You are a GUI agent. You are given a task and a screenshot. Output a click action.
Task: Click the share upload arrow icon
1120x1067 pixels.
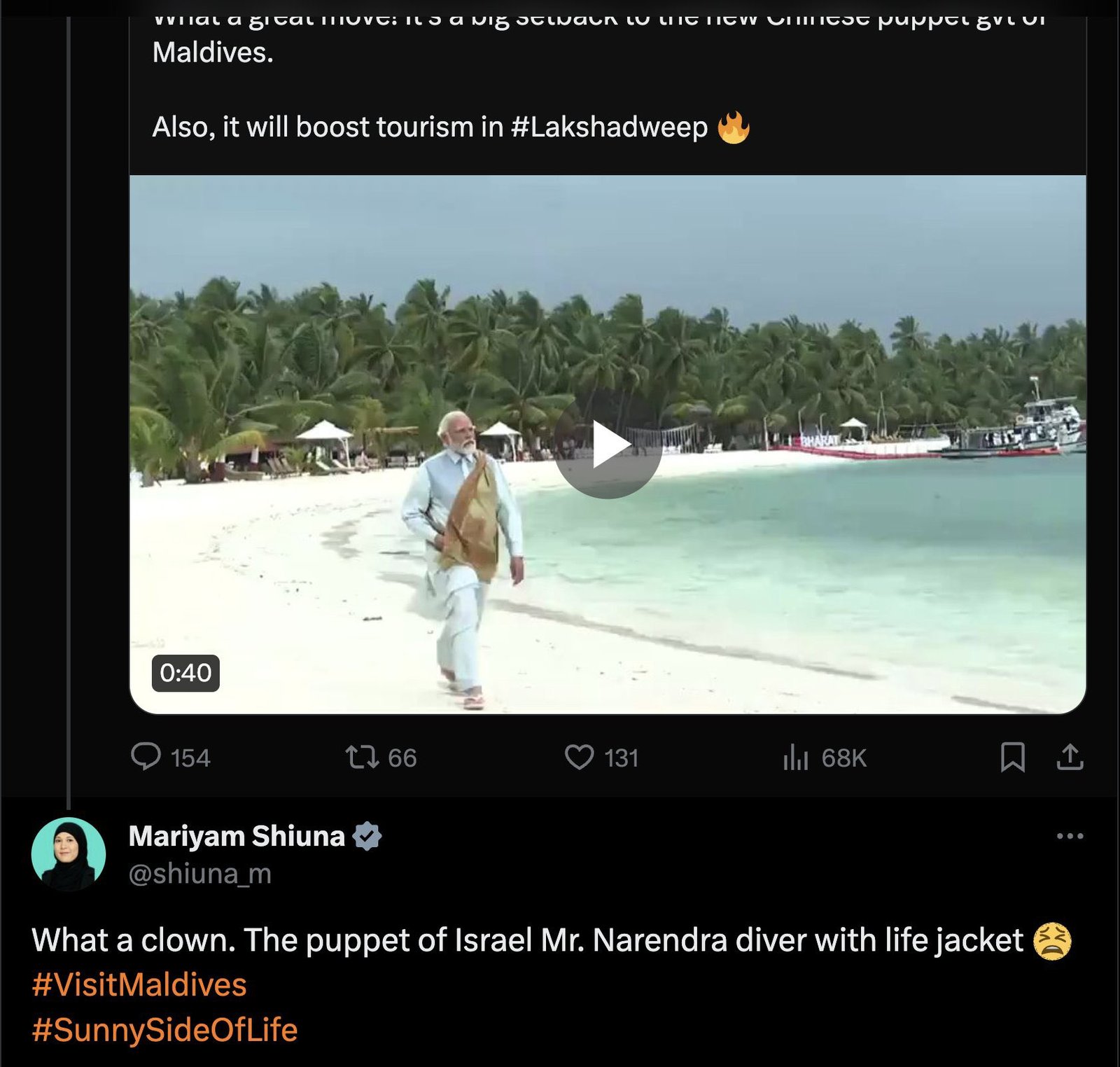pyautogui.click(x=1070, y=757)
